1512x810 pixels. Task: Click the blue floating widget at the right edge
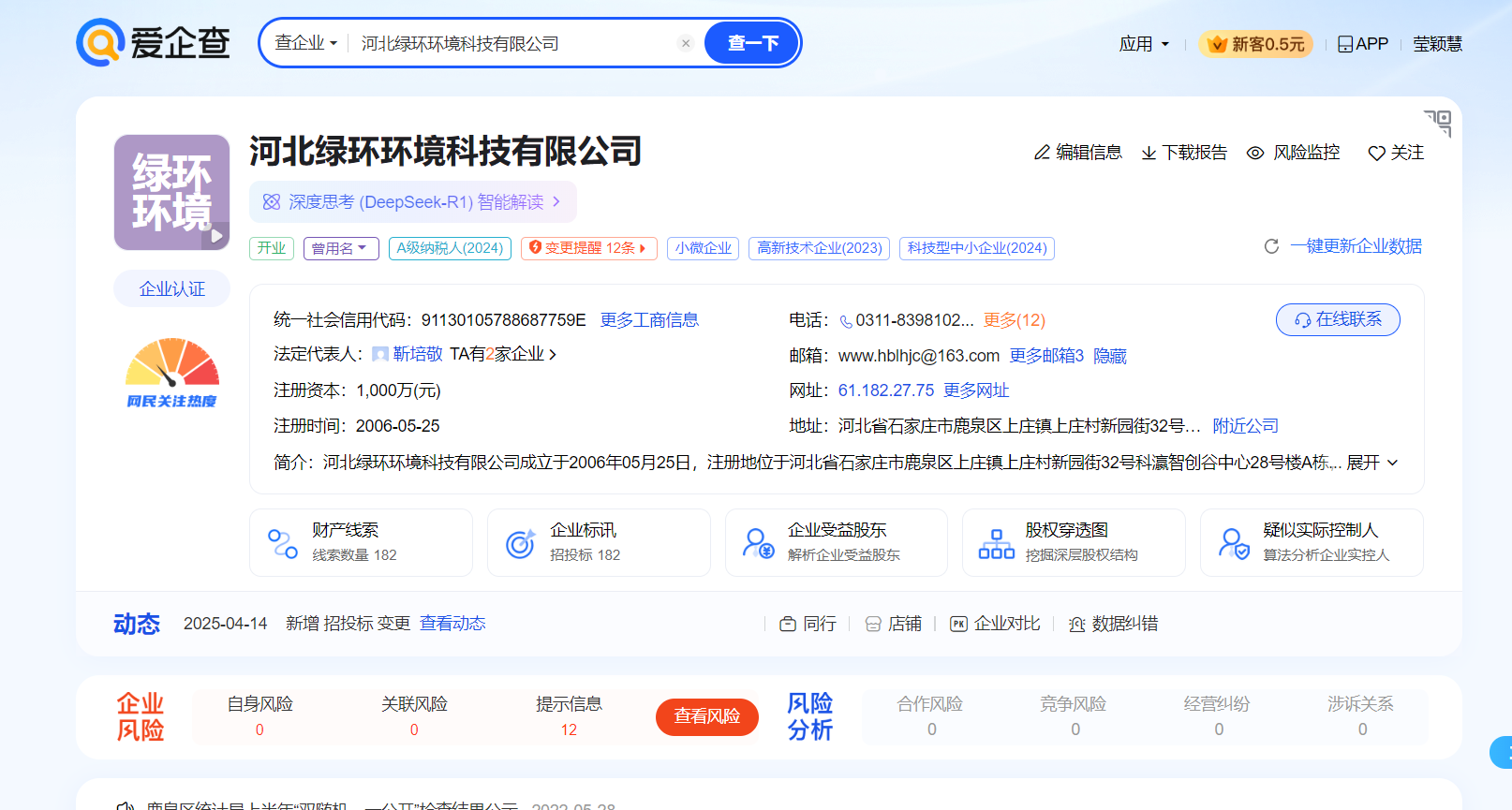1502,752
